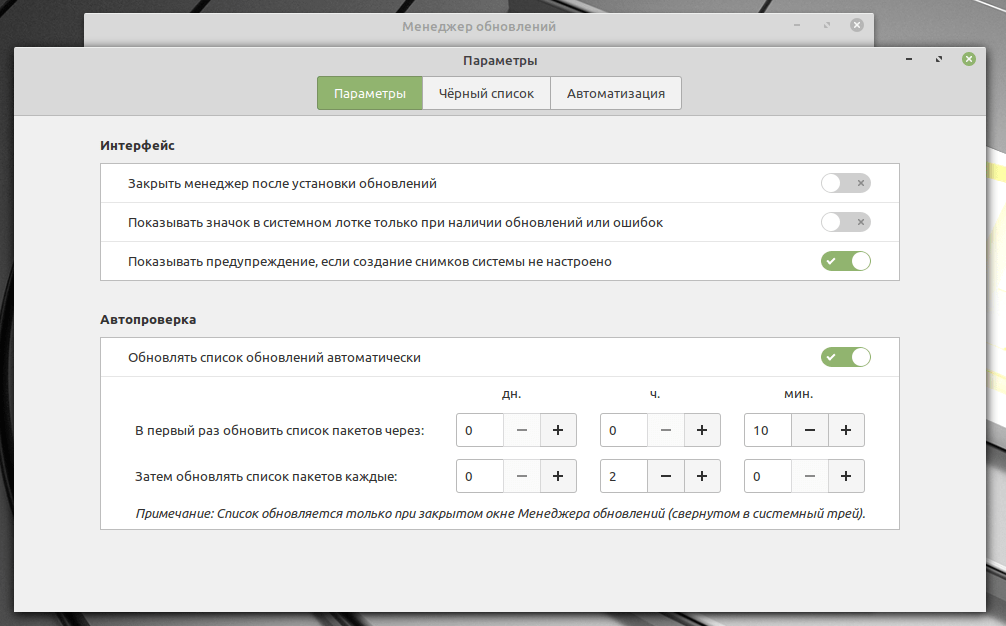The image size is (1006, 626).
Task: Click the first refresh minutes input field
Action: point(768,430)
